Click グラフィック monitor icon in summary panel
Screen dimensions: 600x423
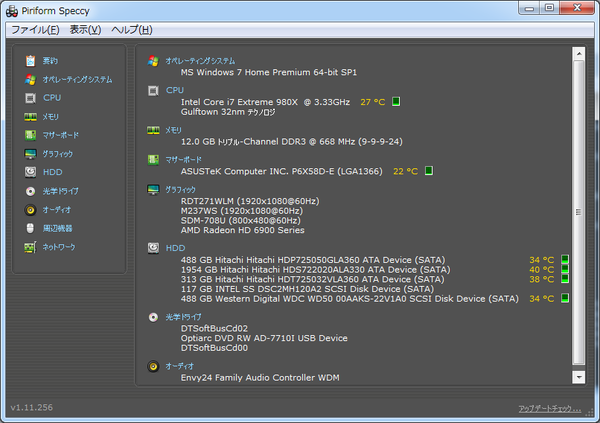tap(153, 189)
